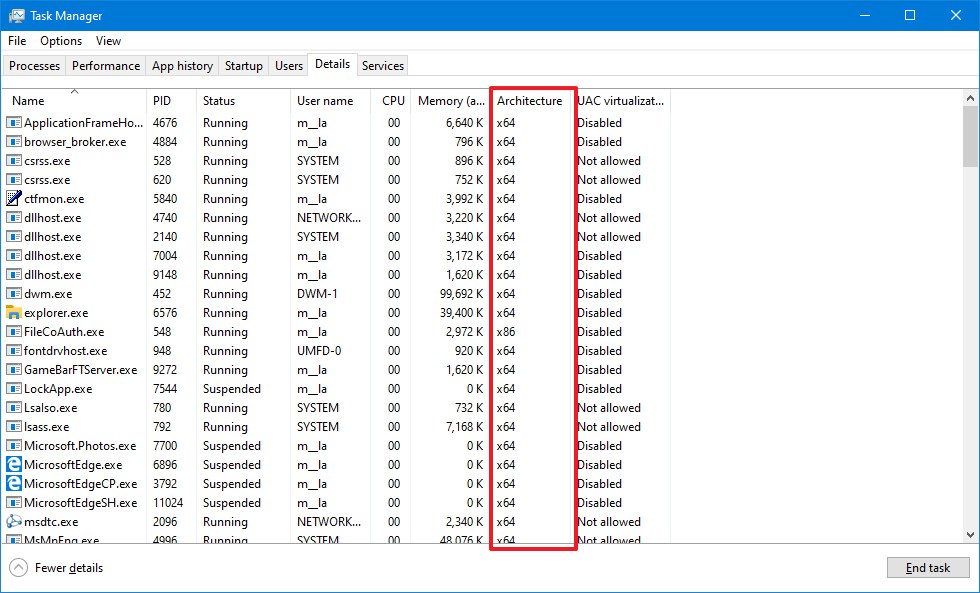Click the explorer.exe folder icon
Screen dimensions: 980x593
click(x=14, y=312)
